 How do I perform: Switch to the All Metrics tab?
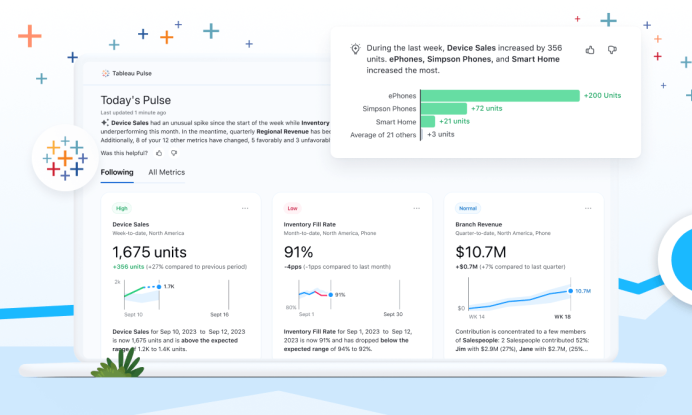(166, 172)
